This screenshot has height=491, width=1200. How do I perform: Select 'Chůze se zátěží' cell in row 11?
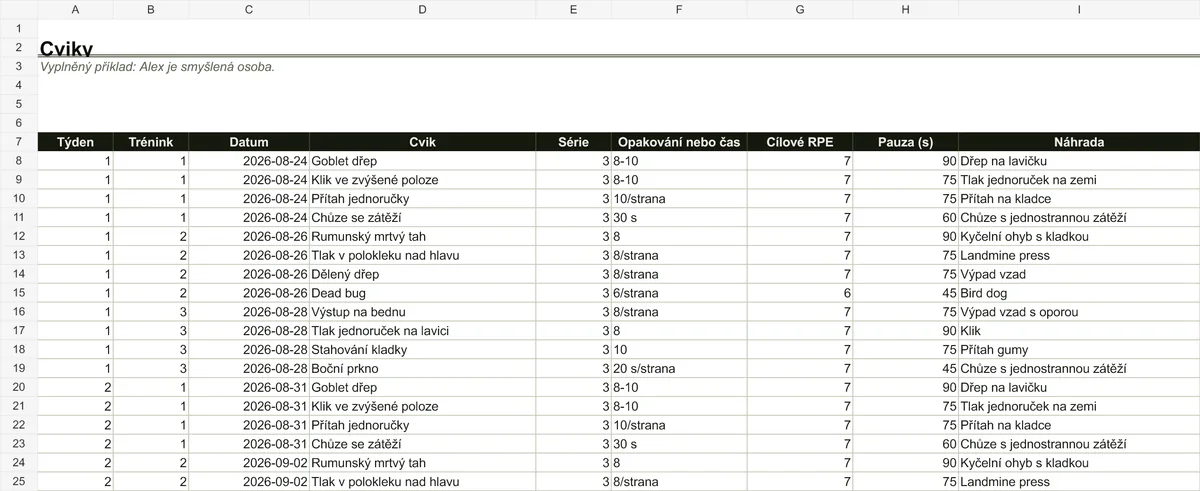(422, 218)
